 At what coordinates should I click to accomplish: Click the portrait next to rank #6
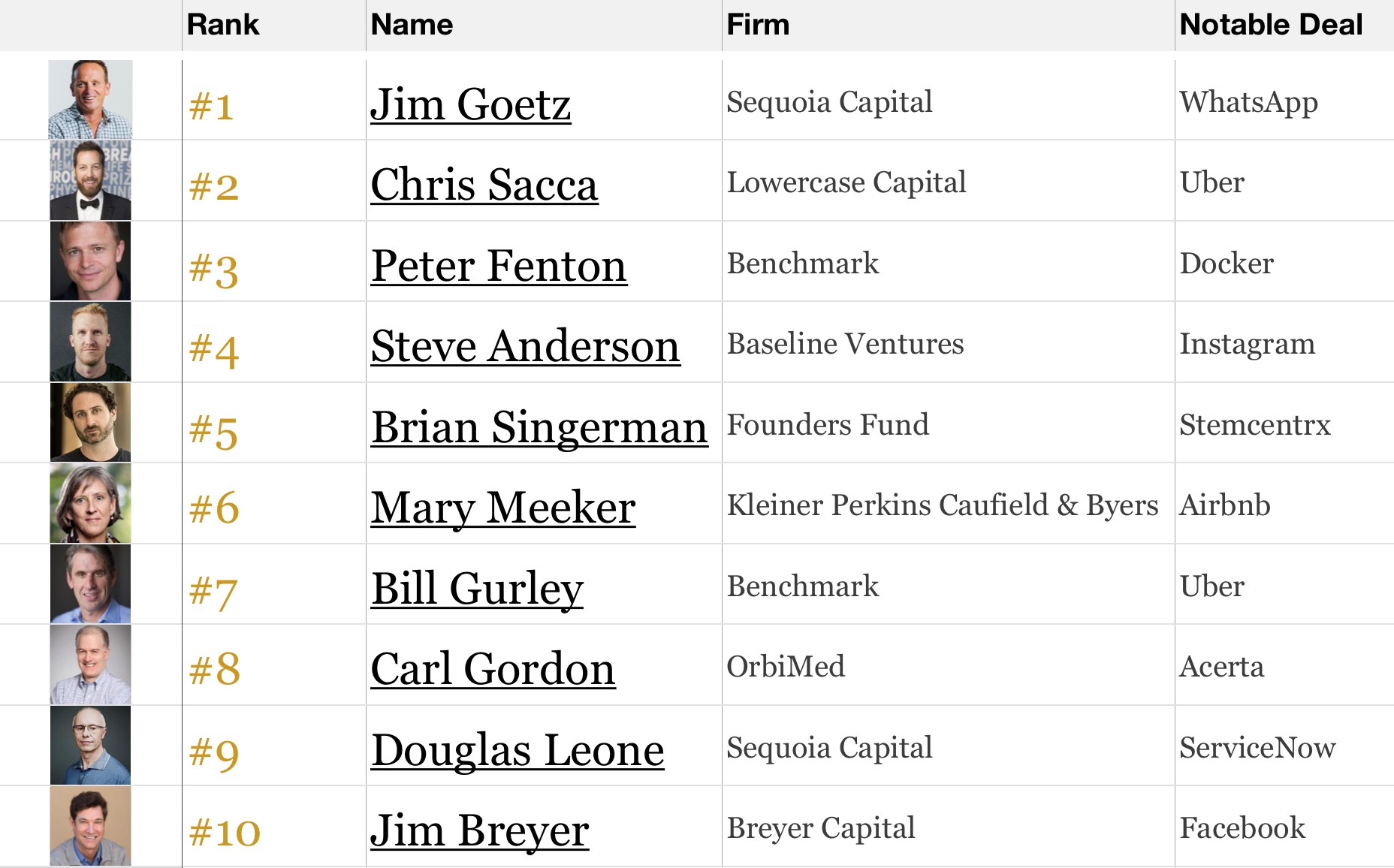tap(90, 503)
